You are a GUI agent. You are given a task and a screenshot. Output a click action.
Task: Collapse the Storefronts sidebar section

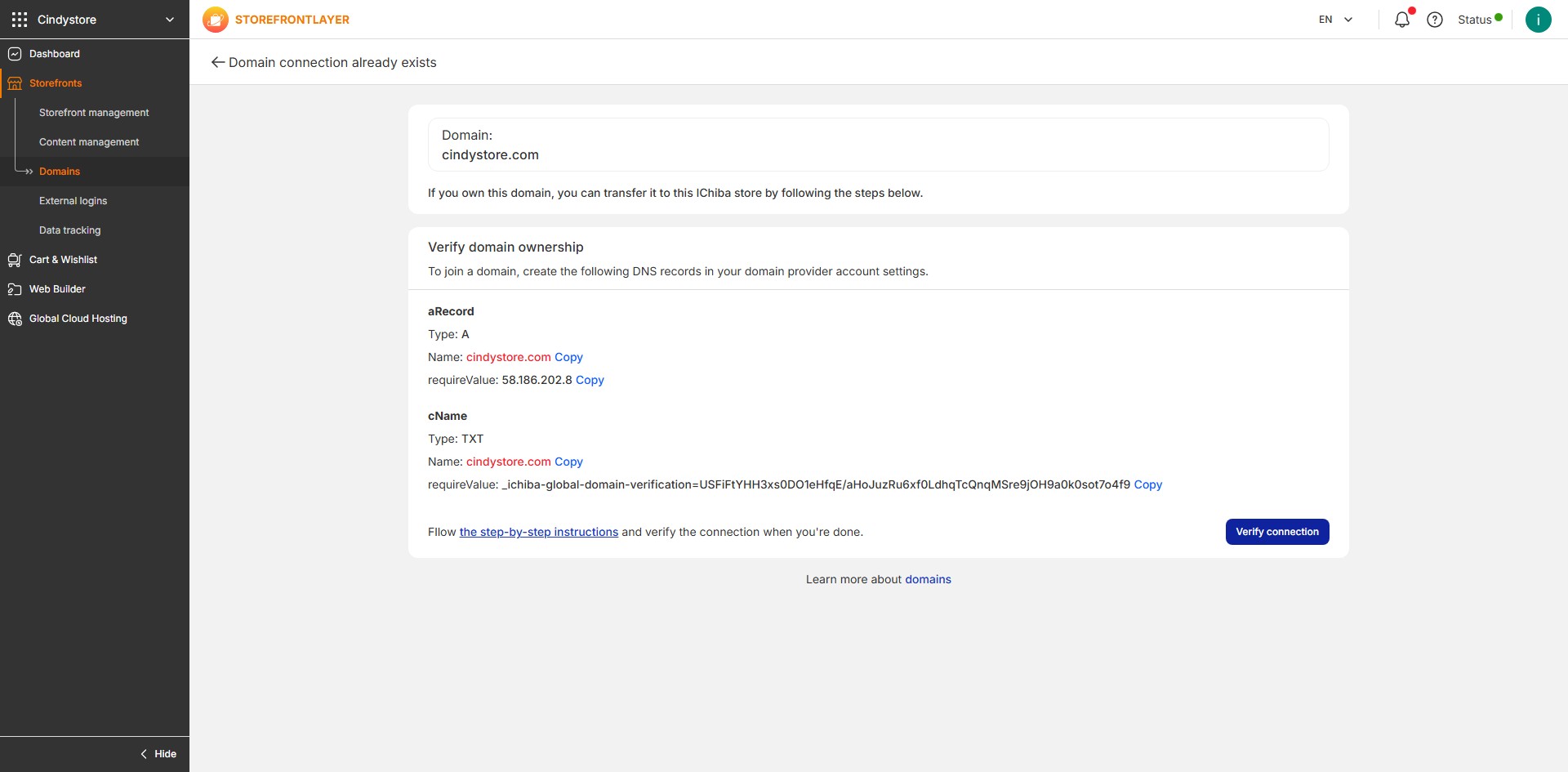pyautogui.click(x=56, y=83)
